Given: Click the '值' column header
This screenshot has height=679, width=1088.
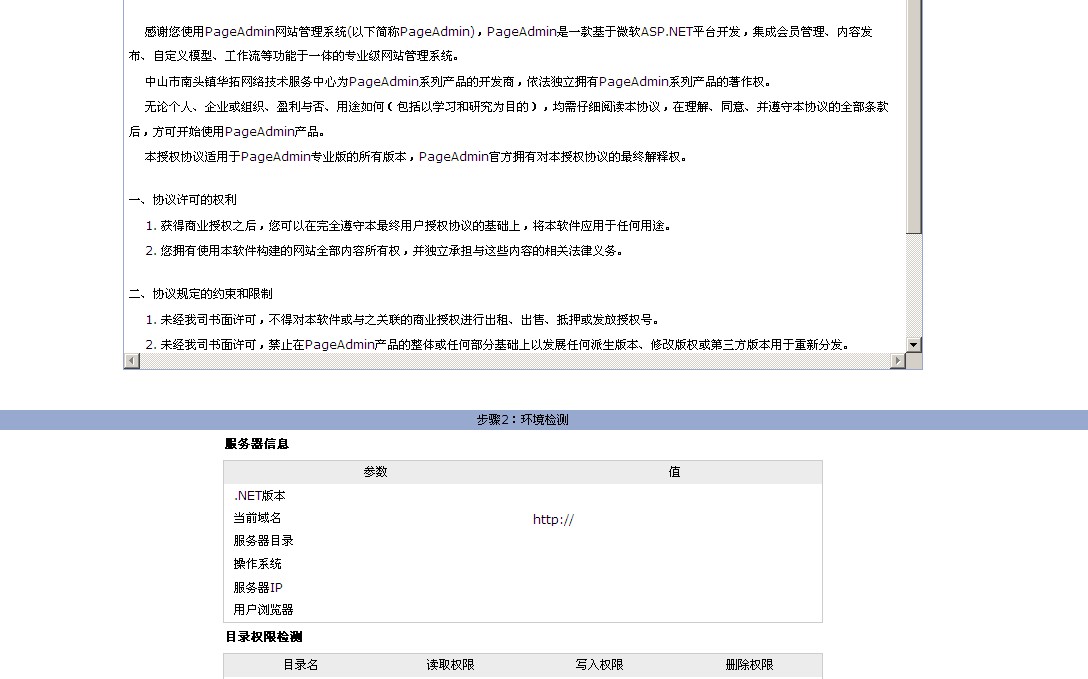Looking at the screenshot, I should [x=674, y=472].
